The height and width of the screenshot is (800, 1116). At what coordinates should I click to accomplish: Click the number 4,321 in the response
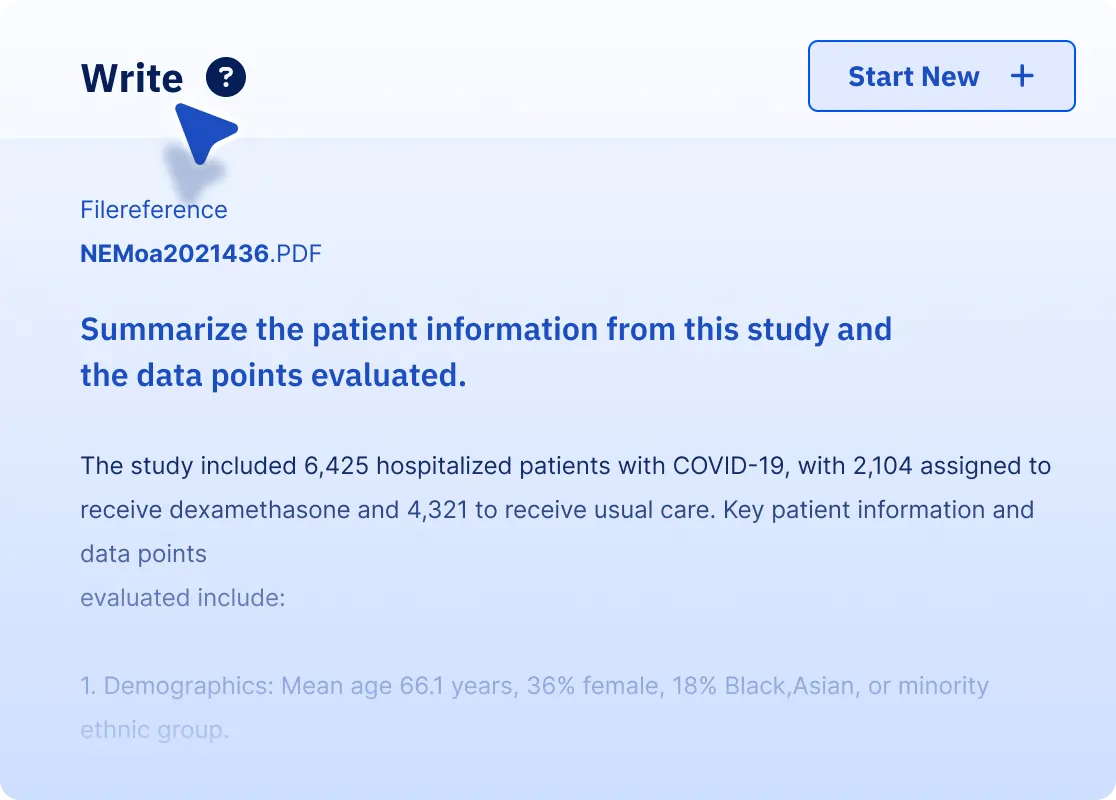pos(437,510)
